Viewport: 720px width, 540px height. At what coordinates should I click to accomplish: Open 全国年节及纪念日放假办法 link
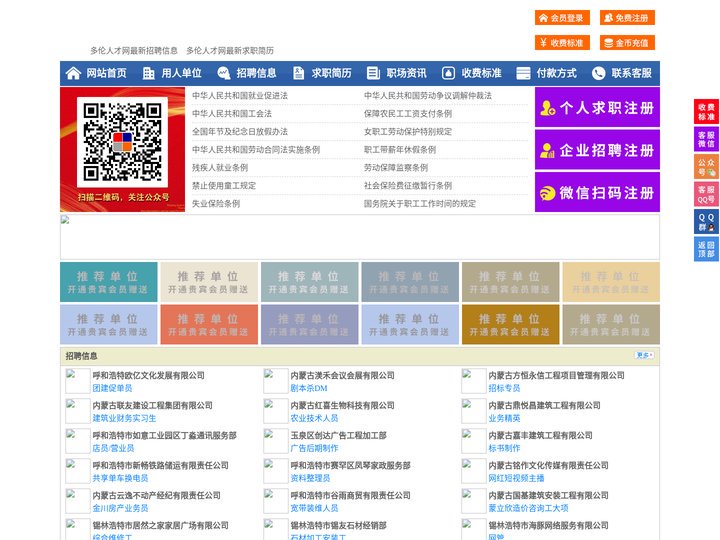coord(240,131)
